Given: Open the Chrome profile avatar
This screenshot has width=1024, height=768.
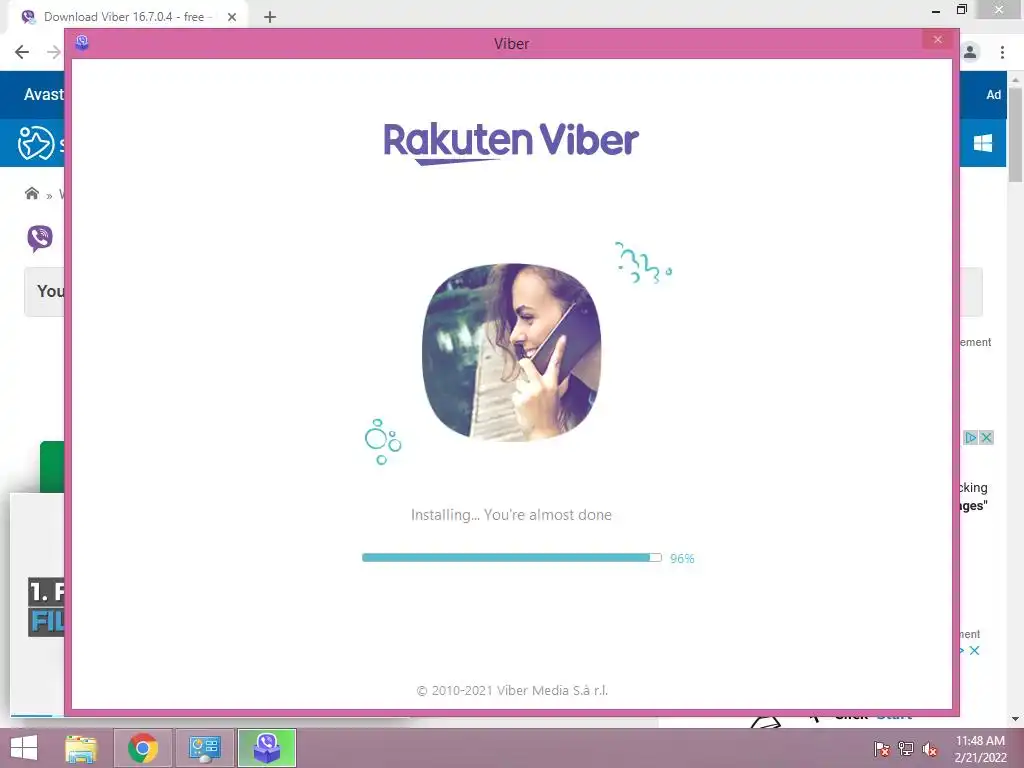Looking at the screenshot, I should click(x=970, y=52).
